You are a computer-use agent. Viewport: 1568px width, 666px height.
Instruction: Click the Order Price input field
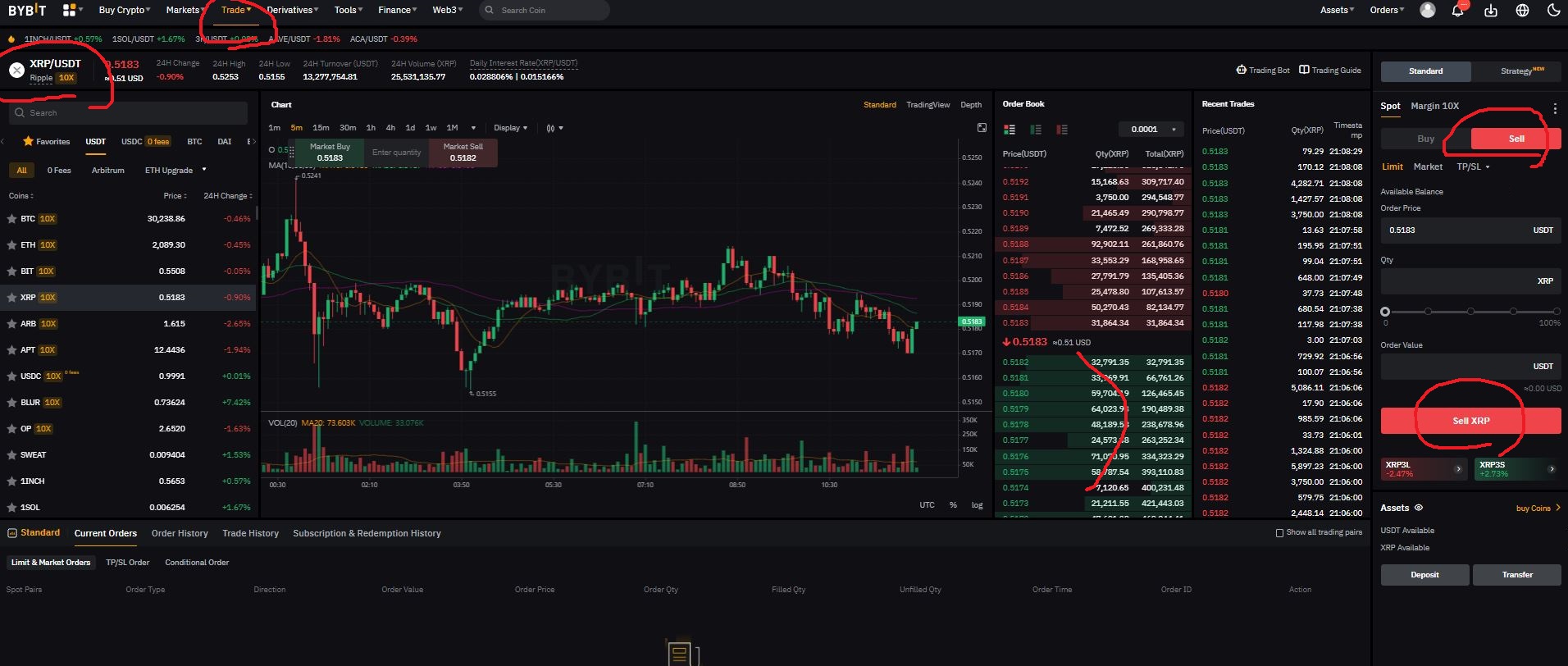coord(1471,230)
